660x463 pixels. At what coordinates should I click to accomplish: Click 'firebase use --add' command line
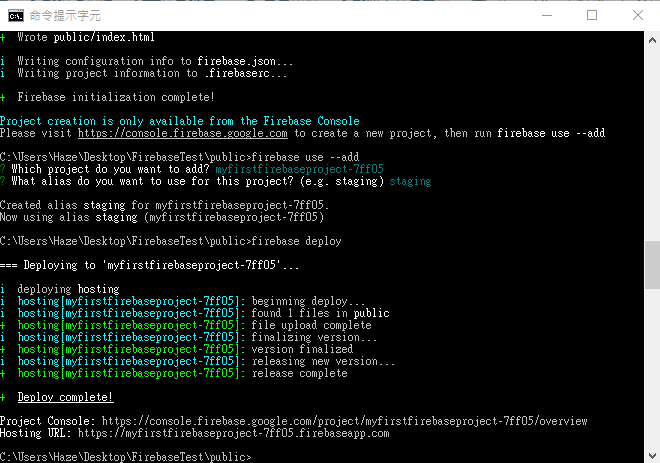(x=179, y=157)
